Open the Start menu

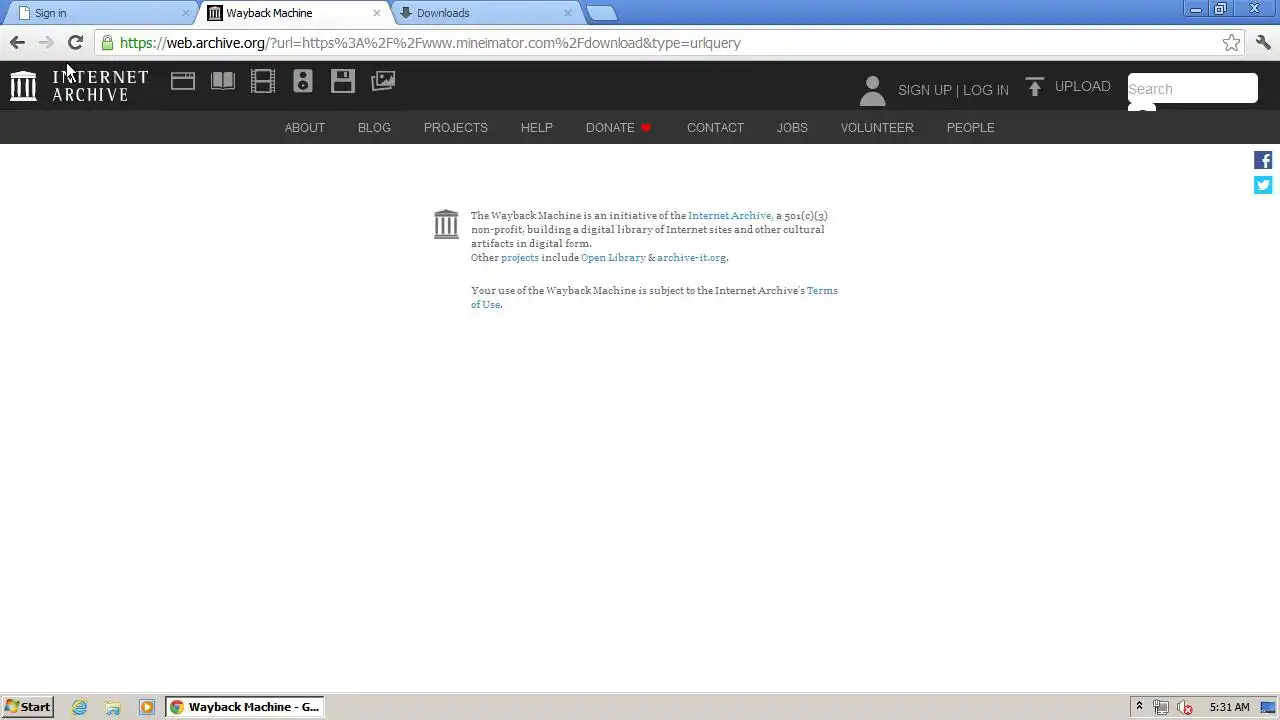[28, 707]
